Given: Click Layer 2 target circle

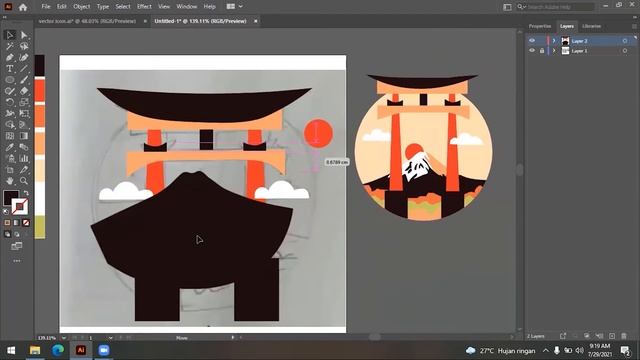Looking at the screenshot, I should click(x=625, y=41).
